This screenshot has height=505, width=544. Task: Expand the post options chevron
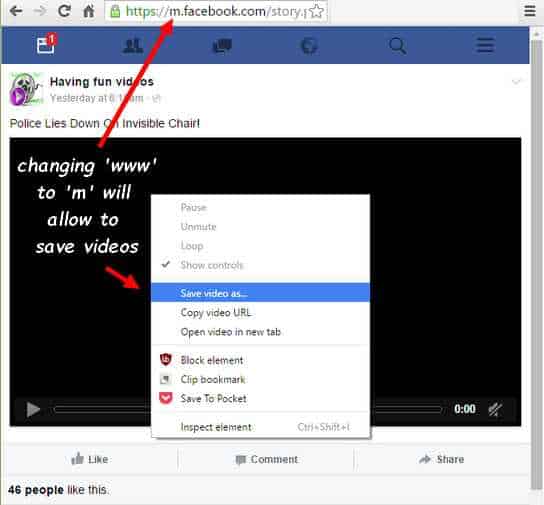point(516,82)
